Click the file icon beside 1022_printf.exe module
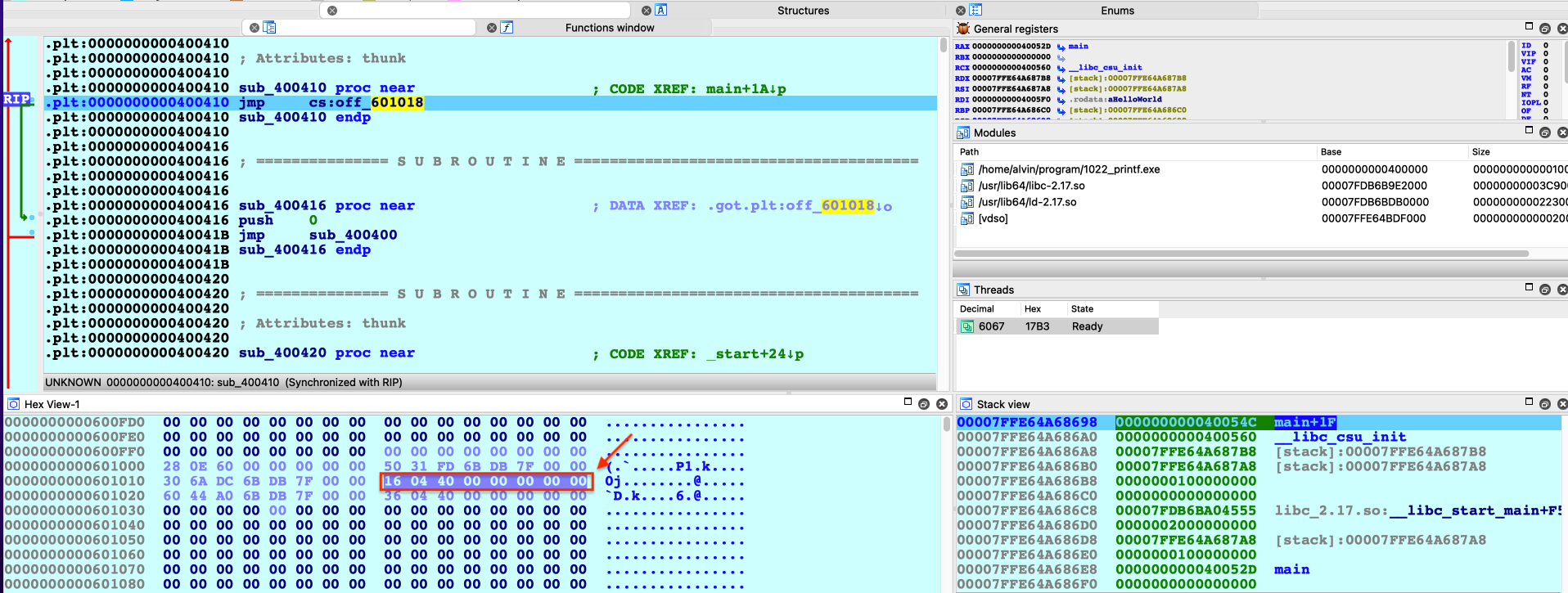This screenshot has width=1568, height=593. (967, 169)
